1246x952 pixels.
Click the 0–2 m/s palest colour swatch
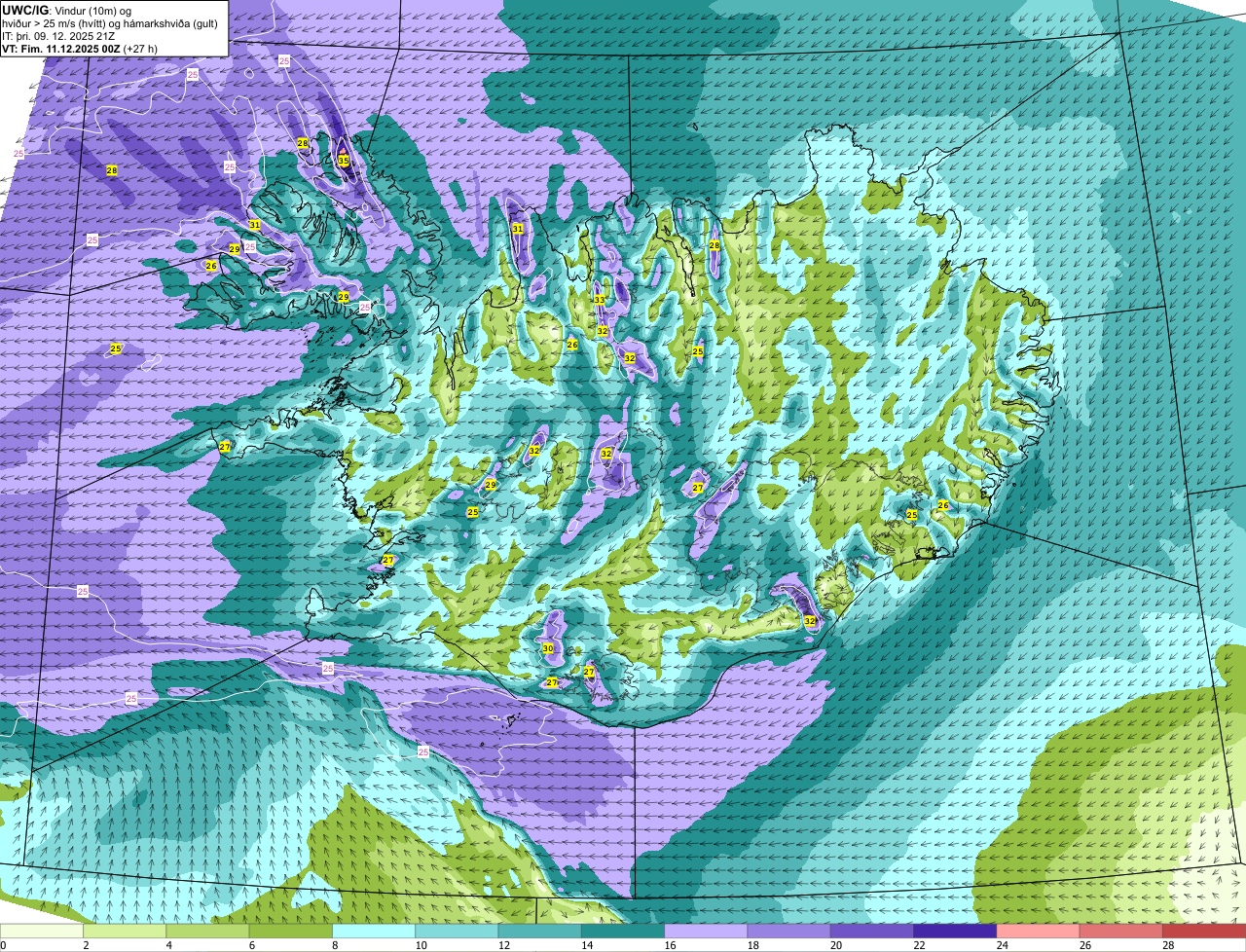tap(42, 932)
